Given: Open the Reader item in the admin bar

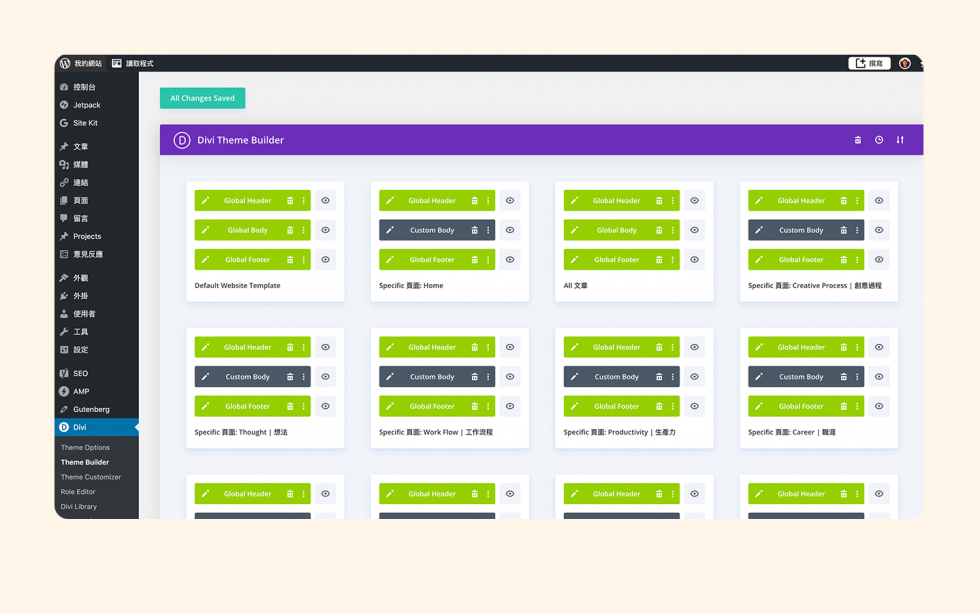Looking at the screenshot, I should click(x=132, y=63).
